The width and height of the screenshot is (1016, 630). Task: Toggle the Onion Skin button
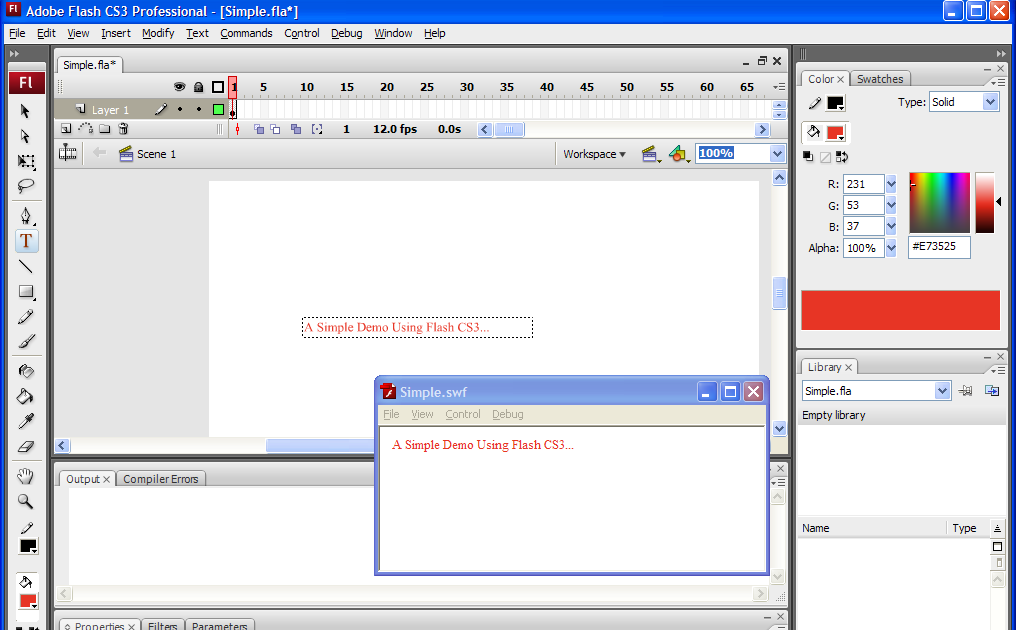[259, 129]
